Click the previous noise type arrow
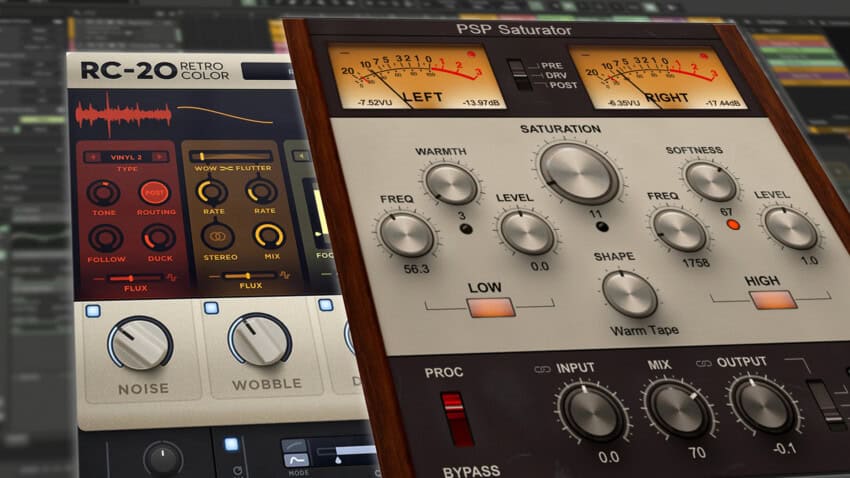This screenshot has height=478, width=850. point(93,156)
